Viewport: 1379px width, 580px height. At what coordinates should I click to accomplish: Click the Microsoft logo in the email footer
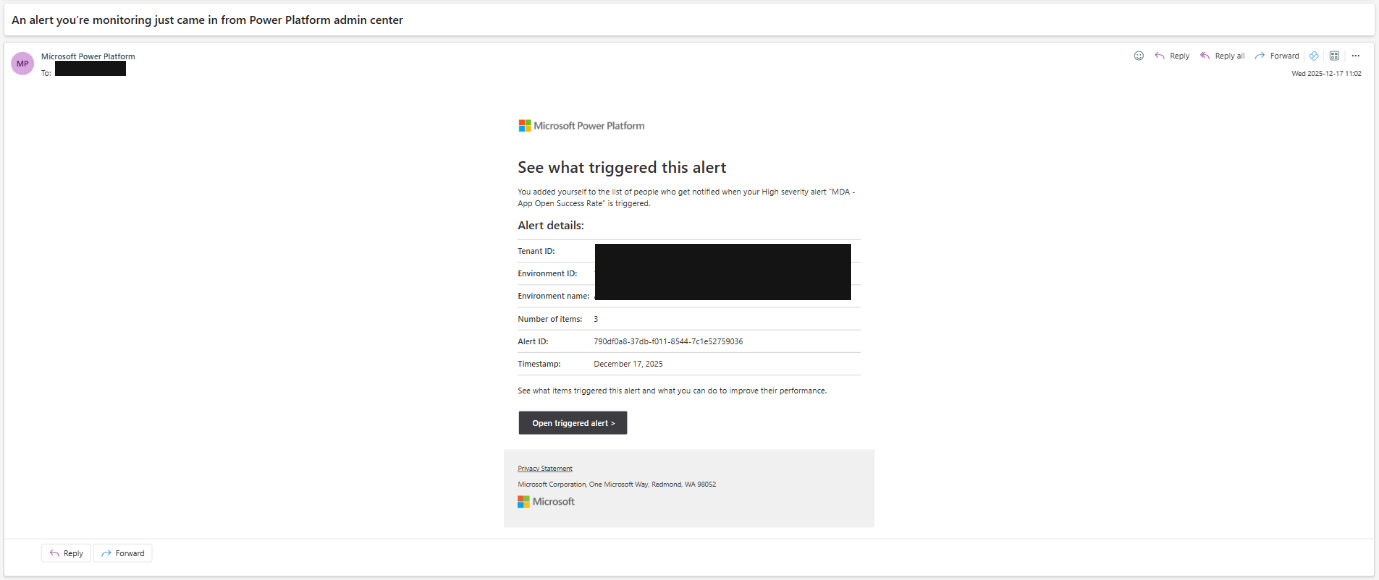point(546,502)
